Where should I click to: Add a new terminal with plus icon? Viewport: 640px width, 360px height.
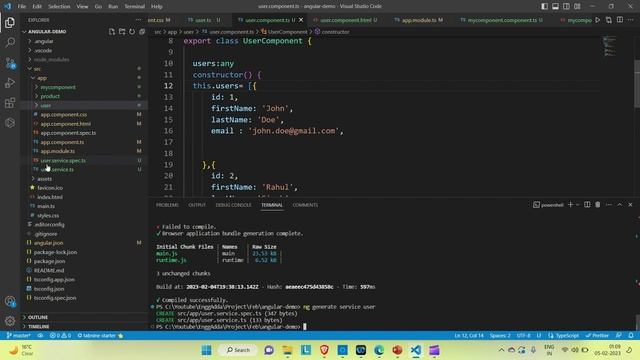[570, 204]
